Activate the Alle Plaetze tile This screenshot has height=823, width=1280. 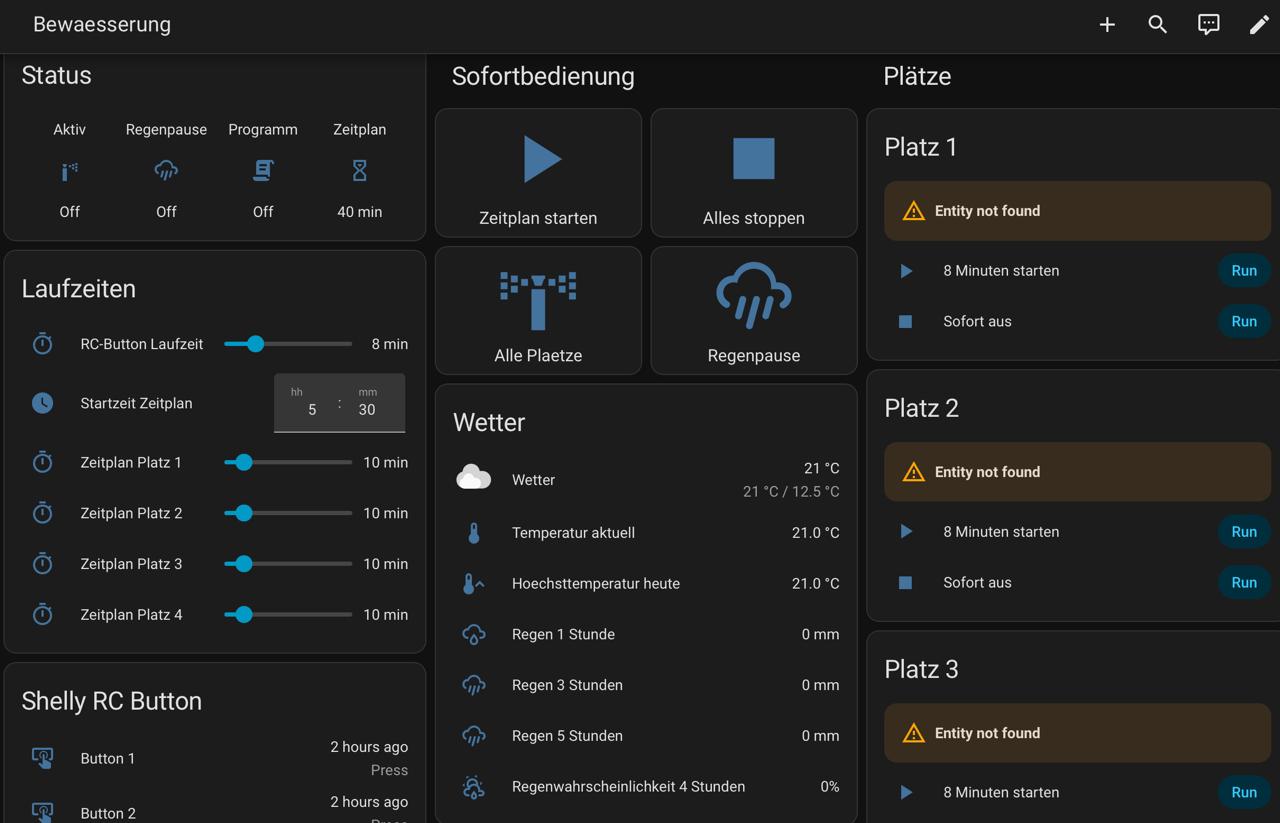click(538, 311)
